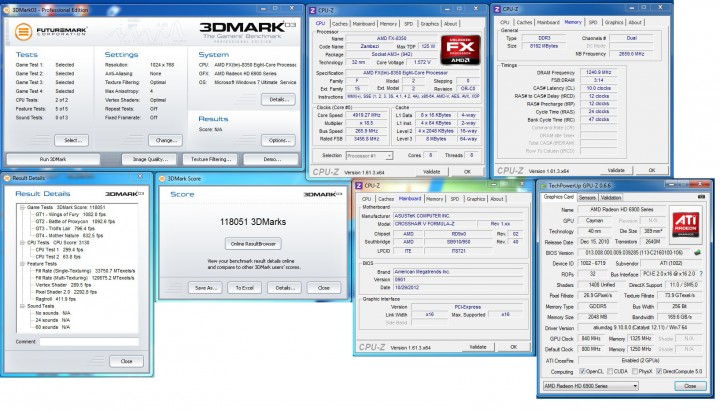The image size is (720, 412).
Task: Click the Bus Interface question mark icon
Action: pos(701,274)
